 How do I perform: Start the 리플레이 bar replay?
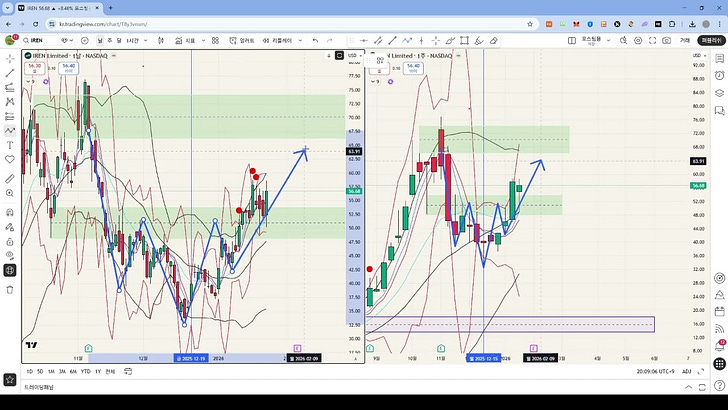277,40
